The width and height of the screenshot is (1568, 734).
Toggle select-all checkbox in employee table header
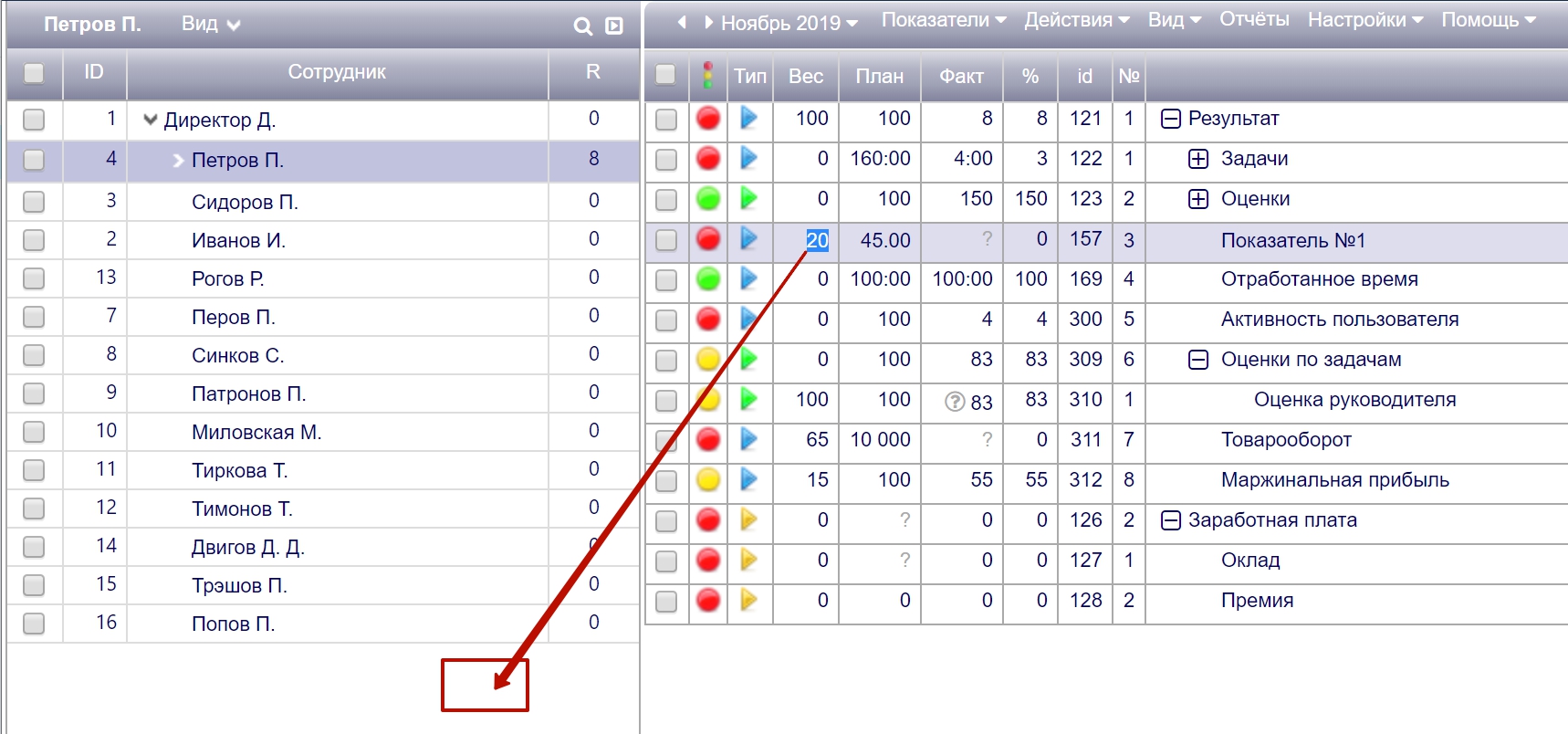tap(34, 73)
